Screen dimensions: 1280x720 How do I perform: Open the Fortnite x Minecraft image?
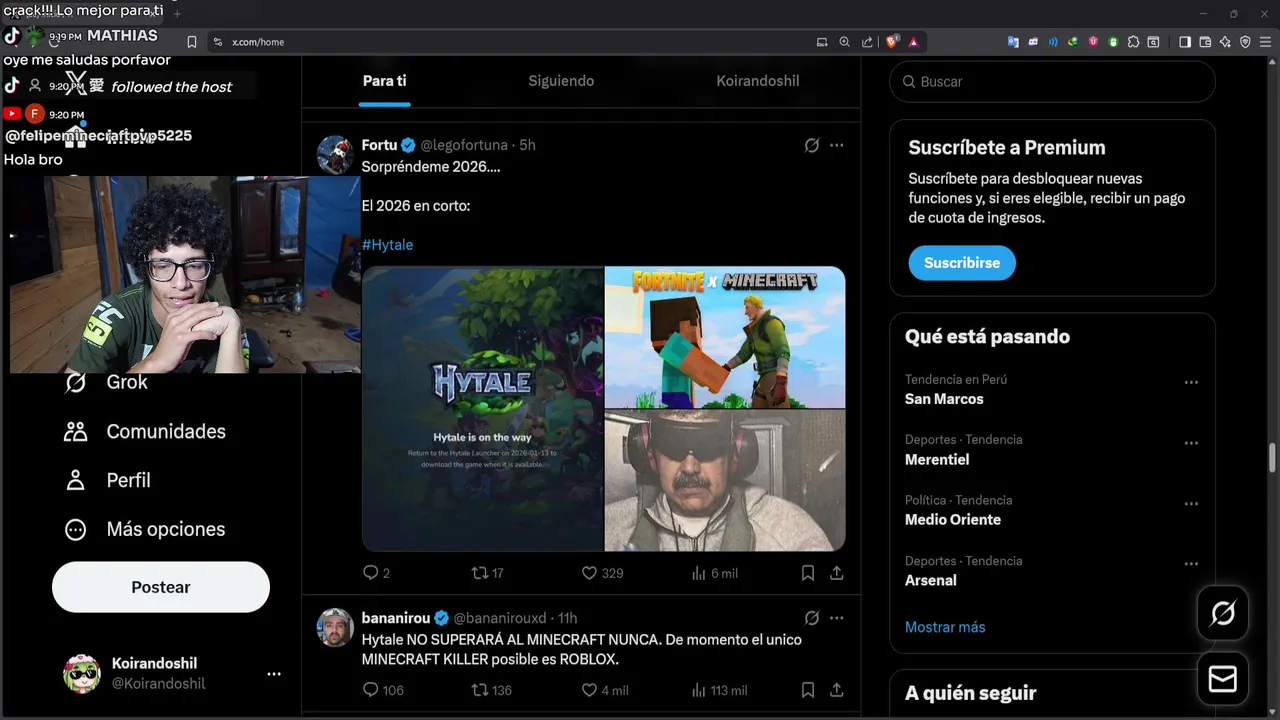[725, 337]
